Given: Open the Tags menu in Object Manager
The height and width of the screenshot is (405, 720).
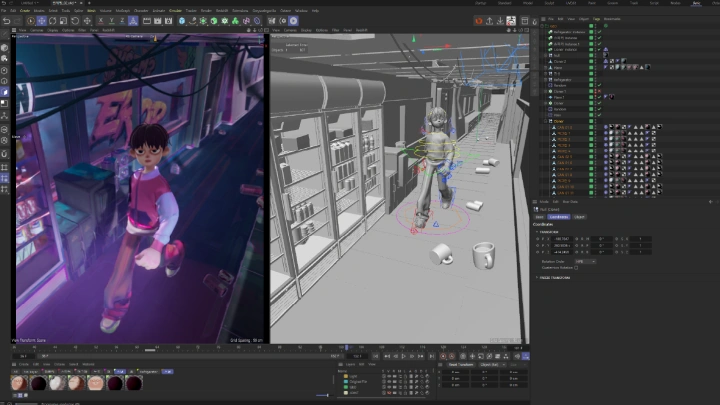Looking at the screenshot, I should click(597, 18).
